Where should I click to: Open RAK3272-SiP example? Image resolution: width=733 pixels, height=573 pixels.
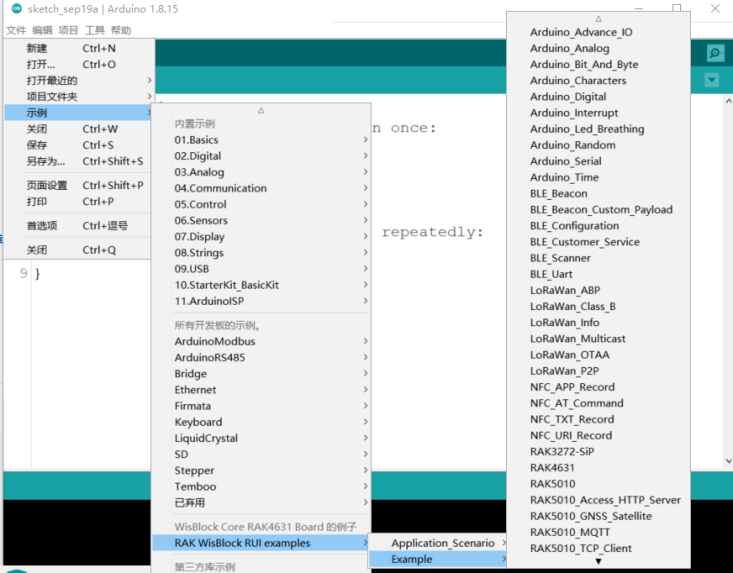[x=598, y=451]
